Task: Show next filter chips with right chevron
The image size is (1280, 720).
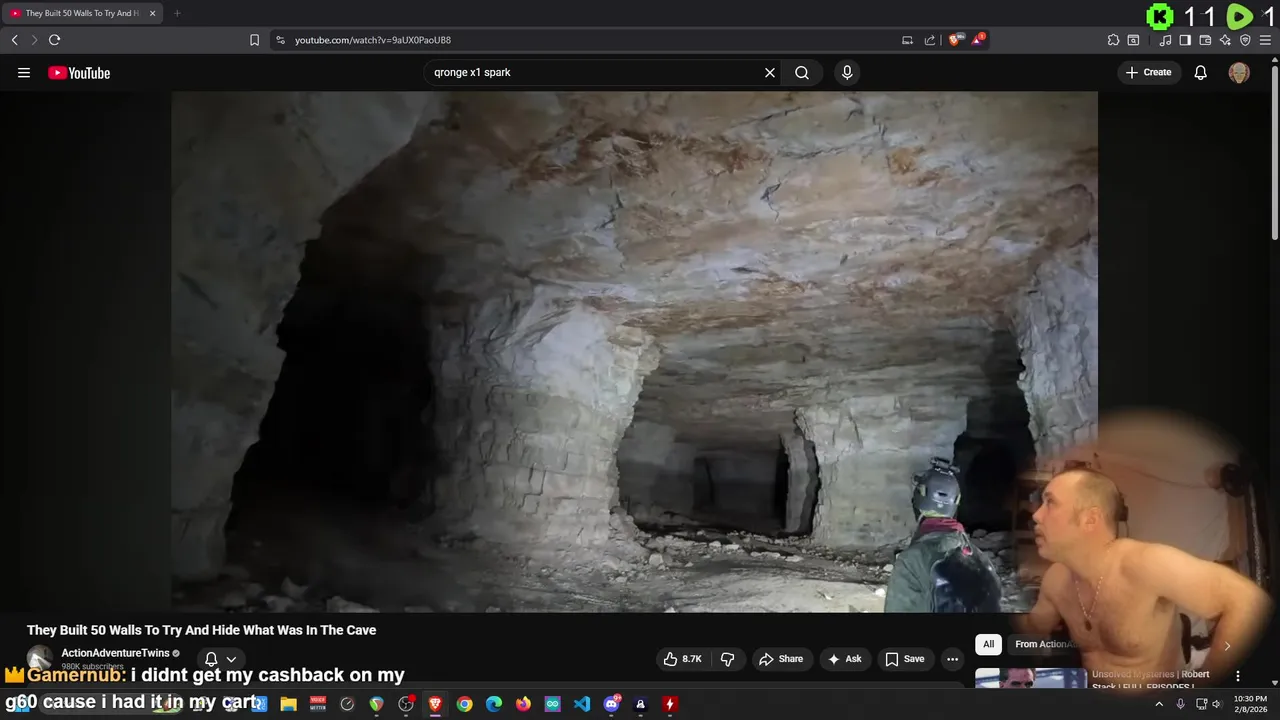Action: coord(1227,645)
